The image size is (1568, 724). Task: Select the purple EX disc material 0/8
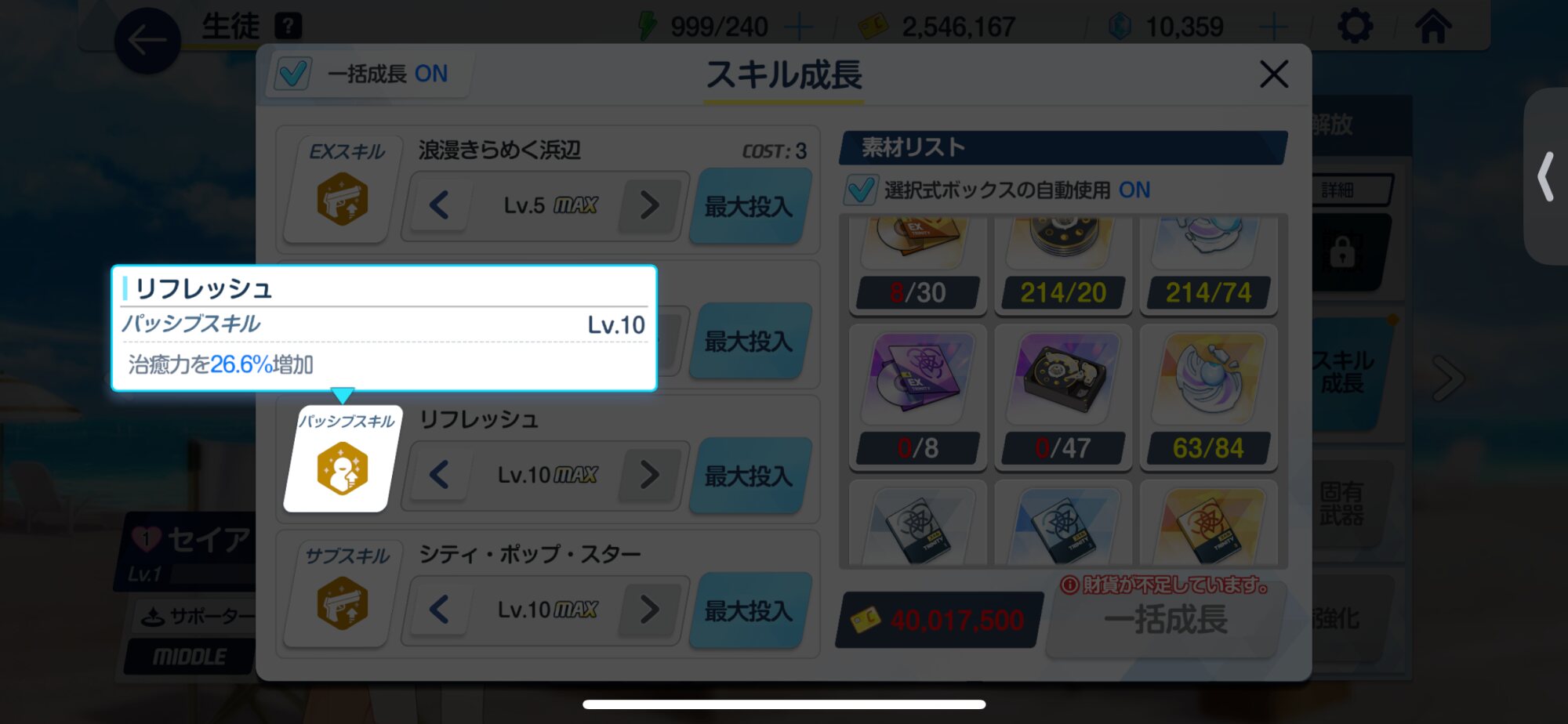tap(917, 396)
